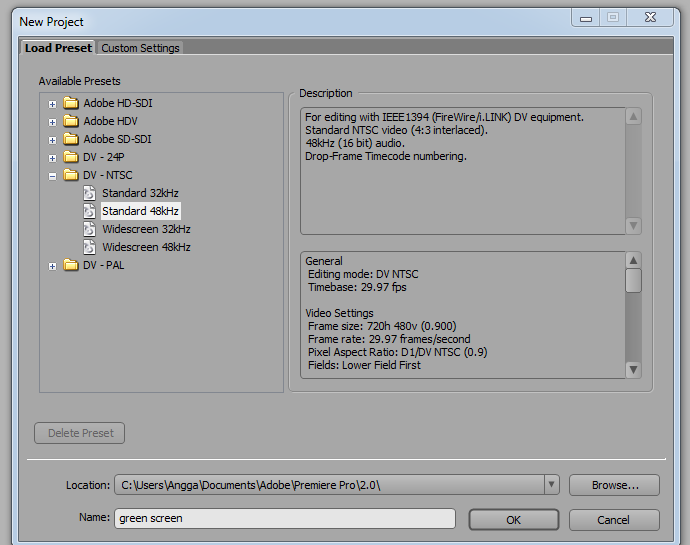Expand the Adobe HDV preset group
The image size is (690, 545).
pyautogui.click(x=52, y=122)
